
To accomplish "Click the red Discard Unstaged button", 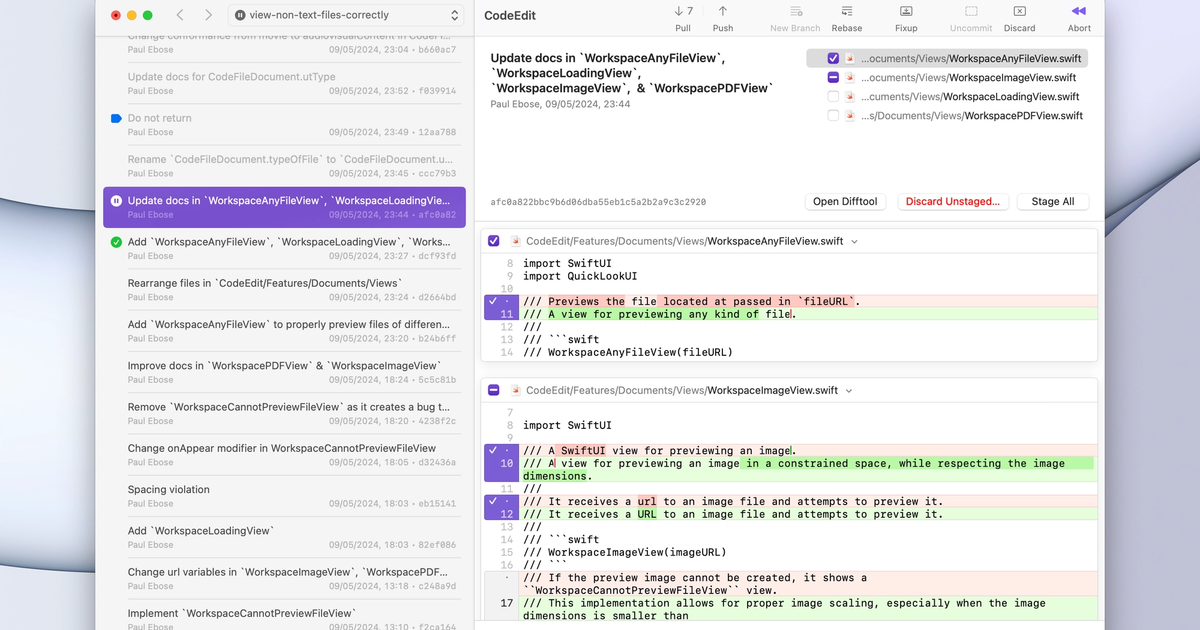I will pyautogui.click(x=953, y=201).
